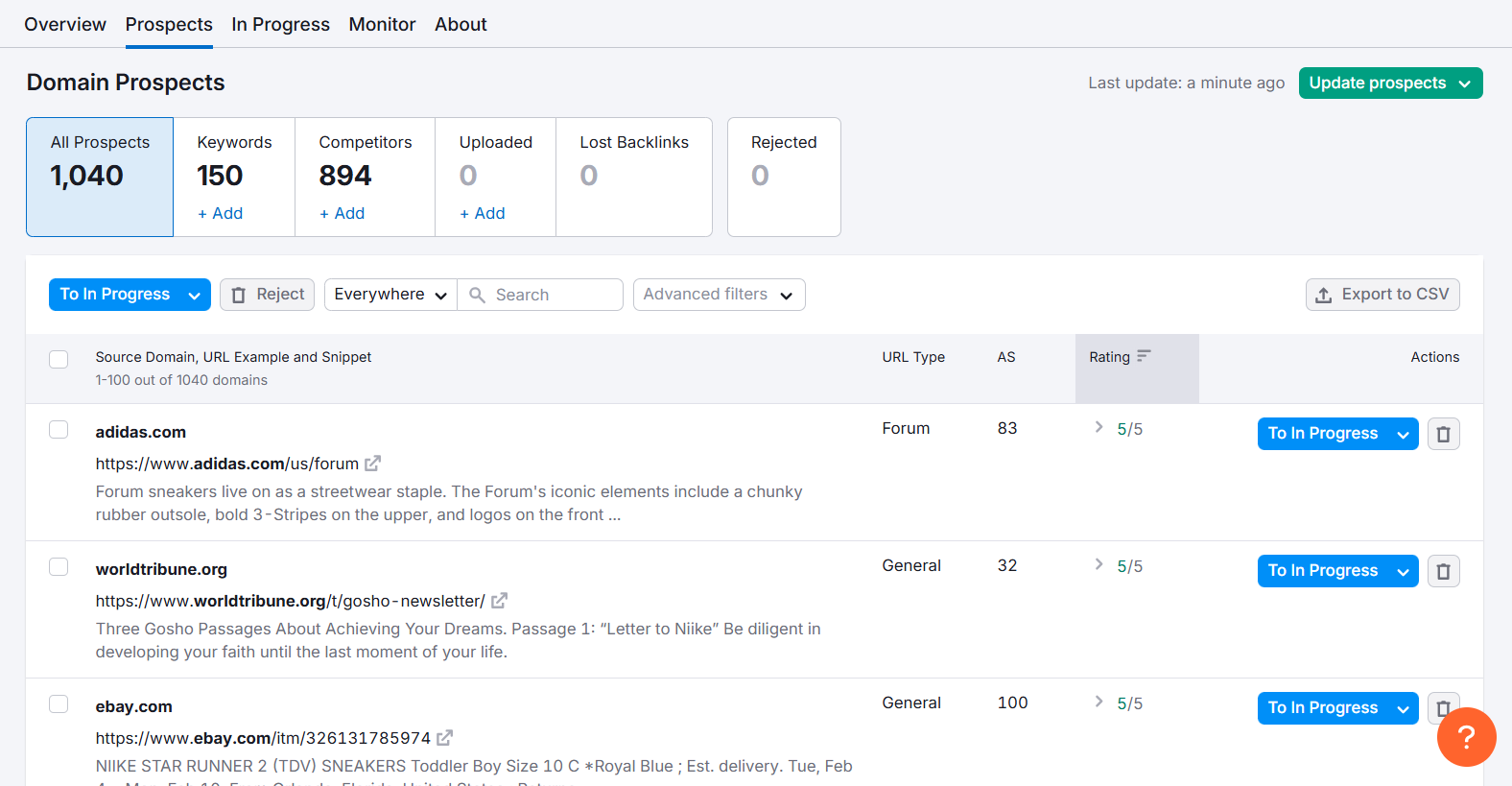The height and width of the screenshot is (786, 1512).
Task: Sort by URL Type column header
Action: pos(913,357)
